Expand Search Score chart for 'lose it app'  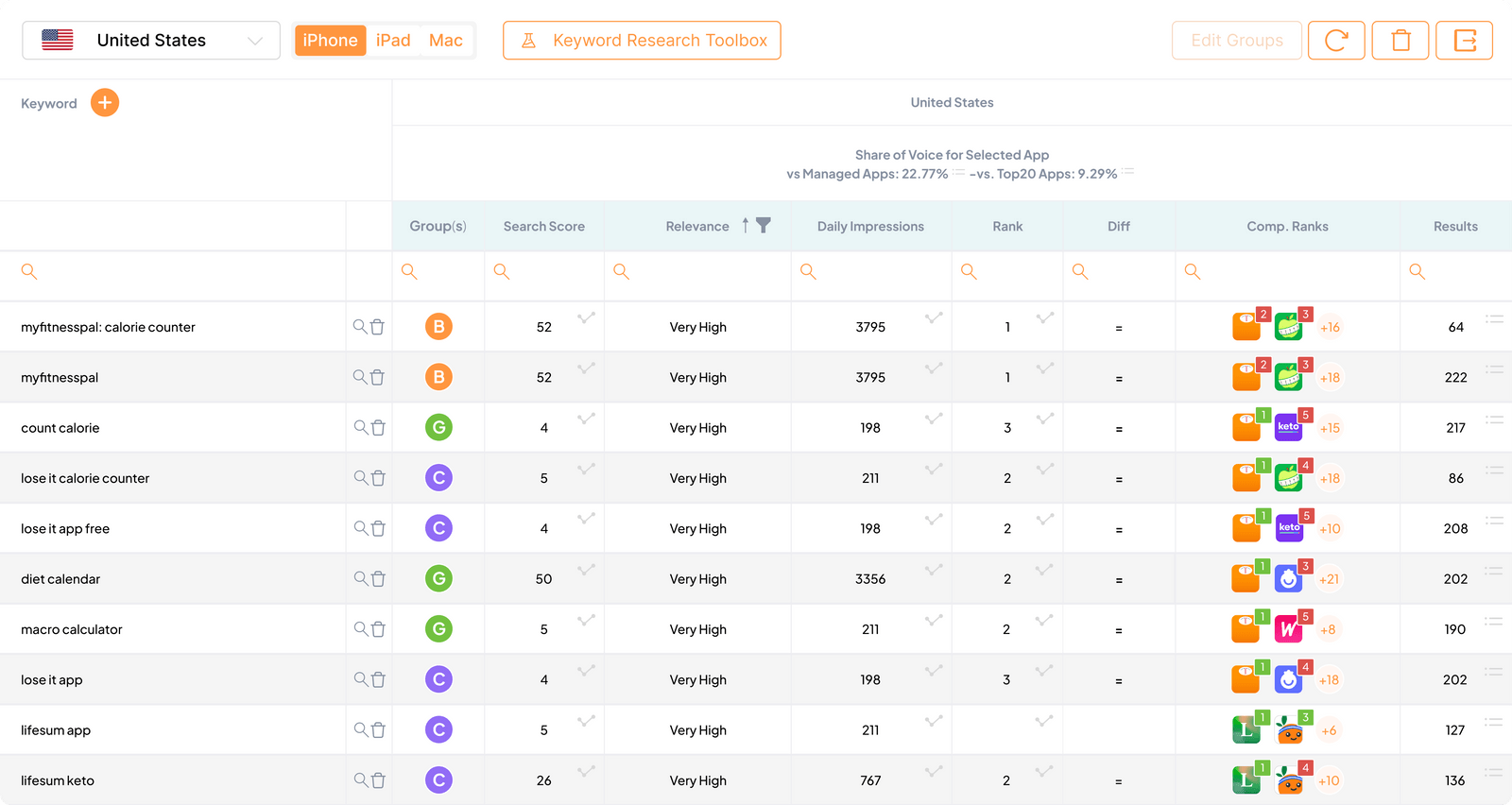coord(586,671)
